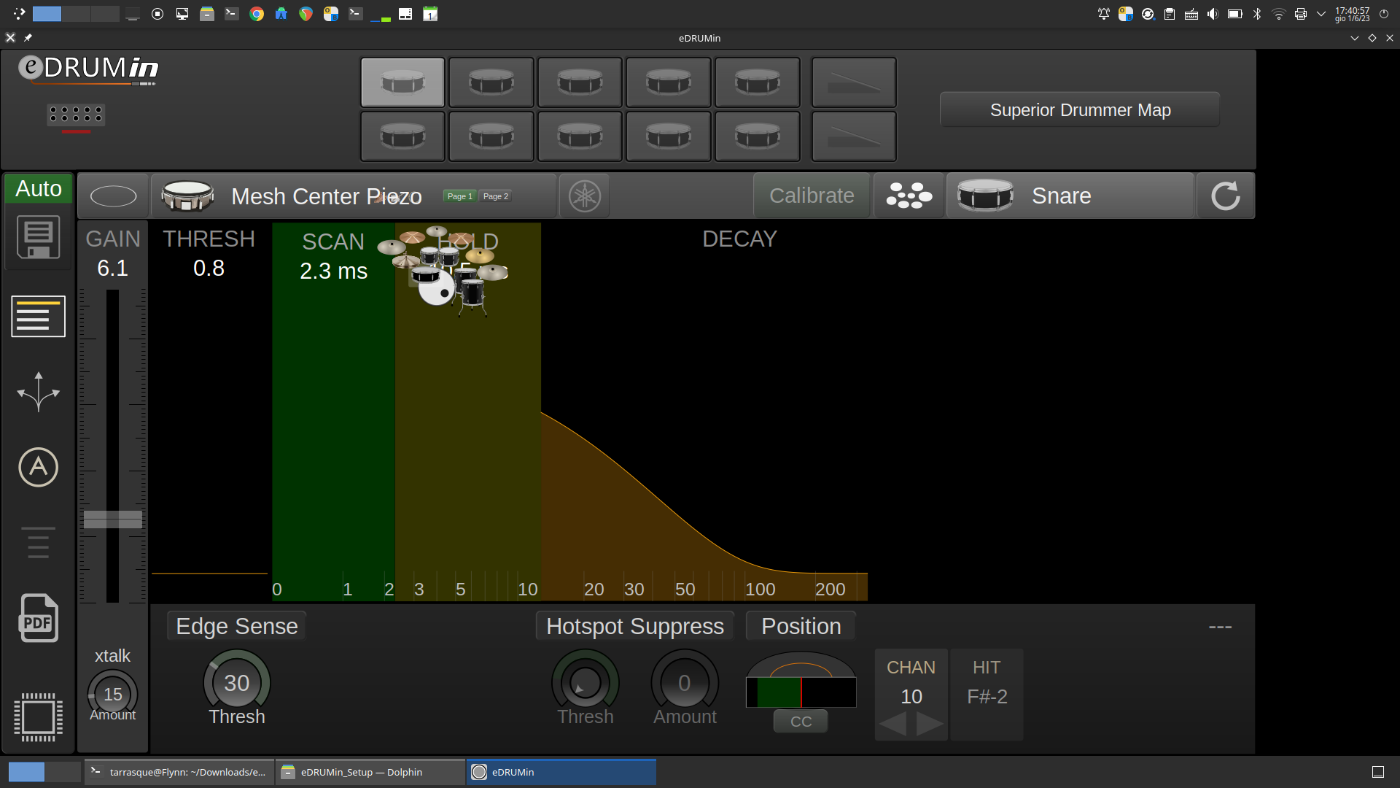Select the fourth drum input in top row
1400x788 pixels.
pos(668,82)
